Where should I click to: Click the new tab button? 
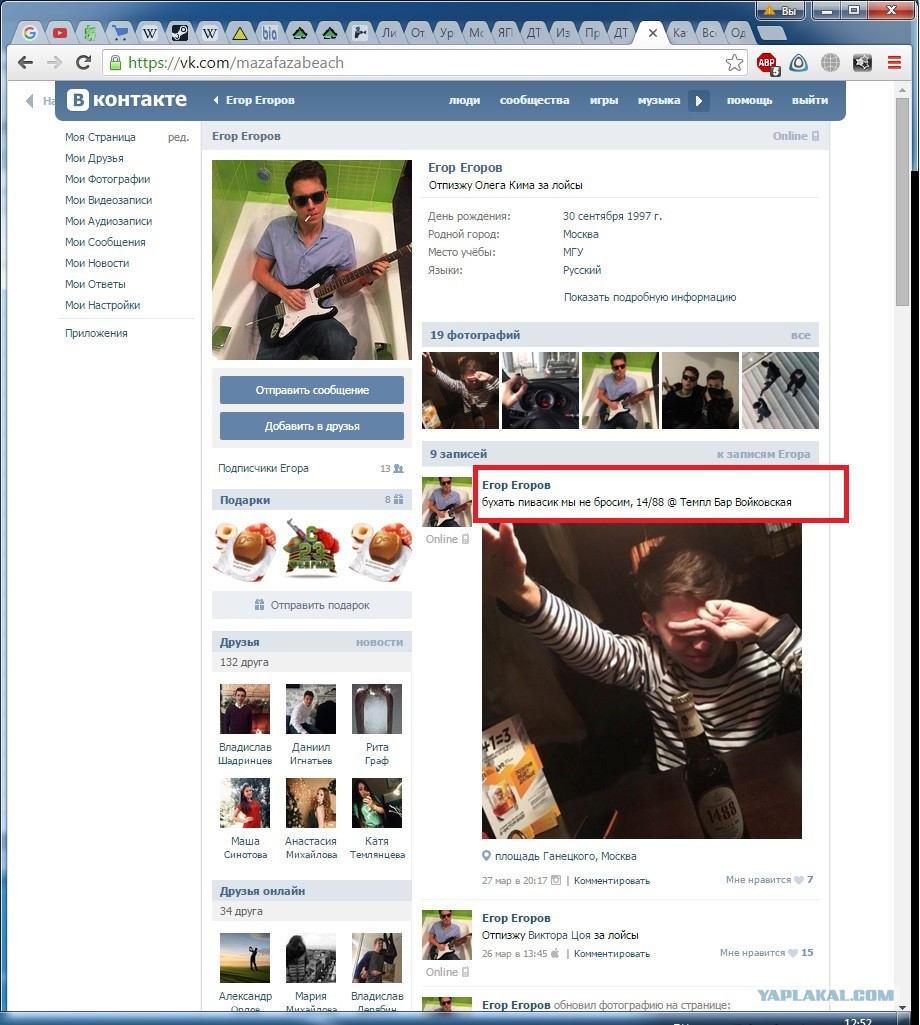(x=772, y=33)
